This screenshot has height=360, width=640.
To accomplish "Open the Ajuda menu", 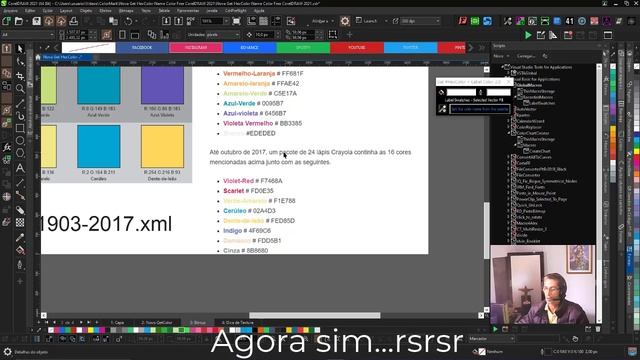I will point(259,11).
